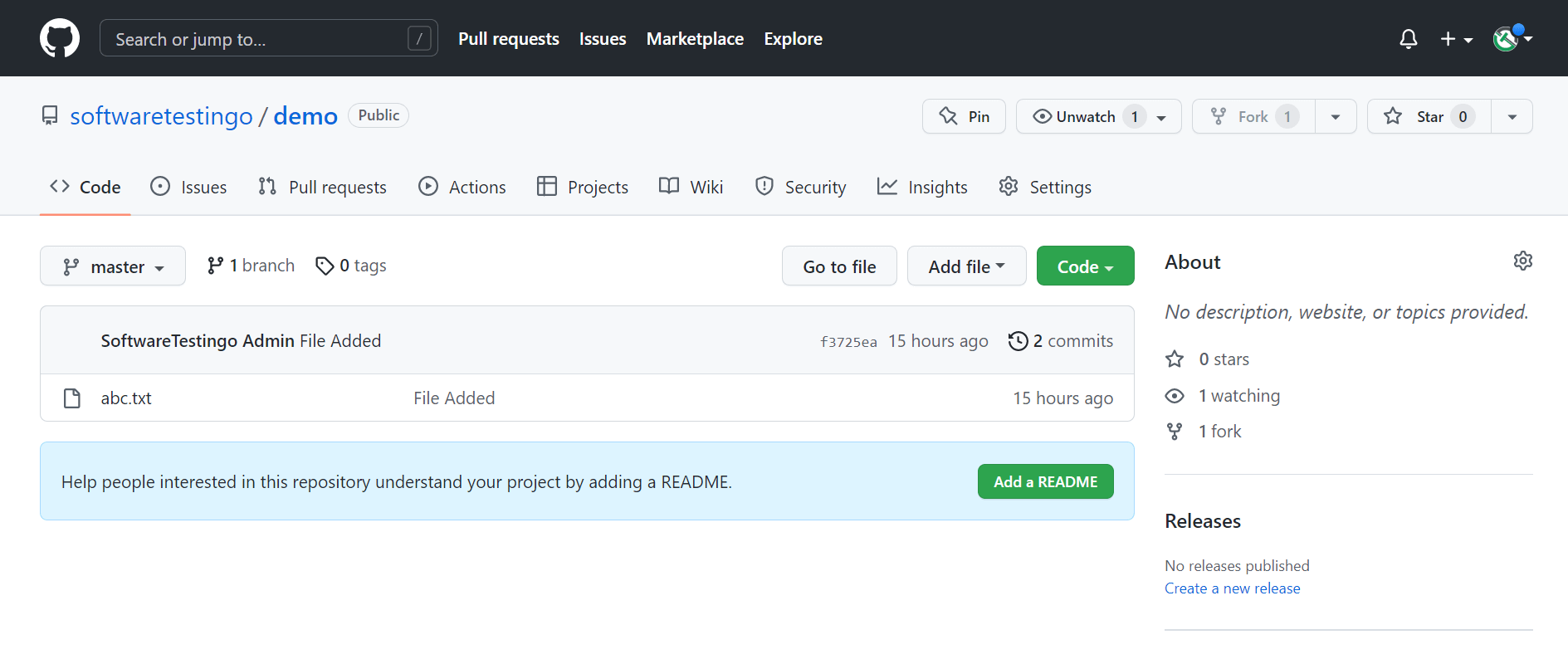Open latest commit message File Added in header

(x=340, y=341)
